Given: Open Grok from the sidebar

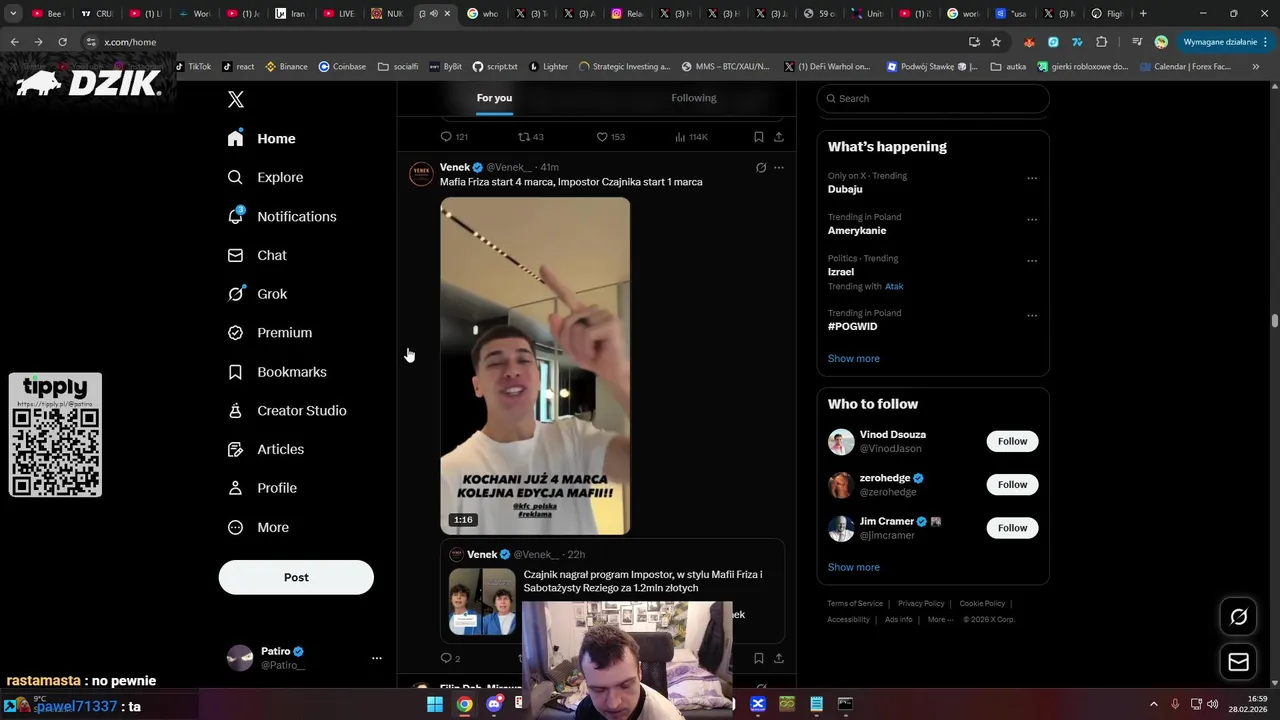Looking at the screenshot, I should pyautogui.click(x=258, y=294).
